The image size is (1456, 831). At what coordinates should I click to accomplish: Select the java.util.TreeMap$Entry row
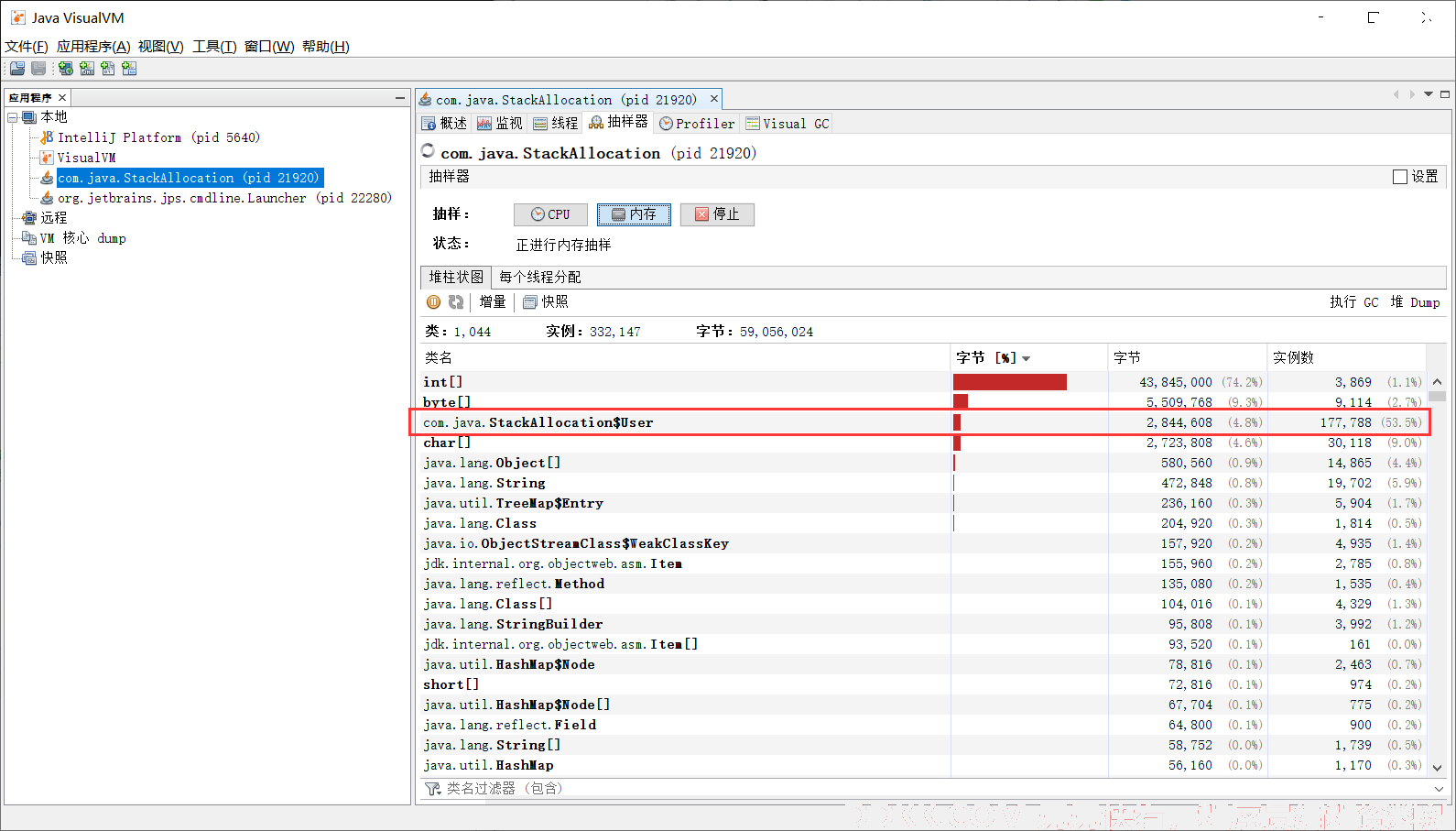click(x=923, y=503)
